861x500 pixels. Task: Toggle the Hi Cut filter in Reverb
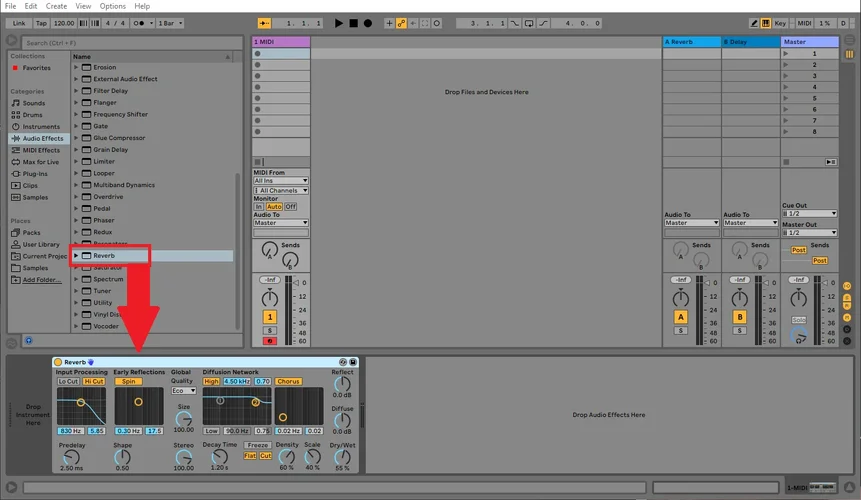[x=94, y=381]
